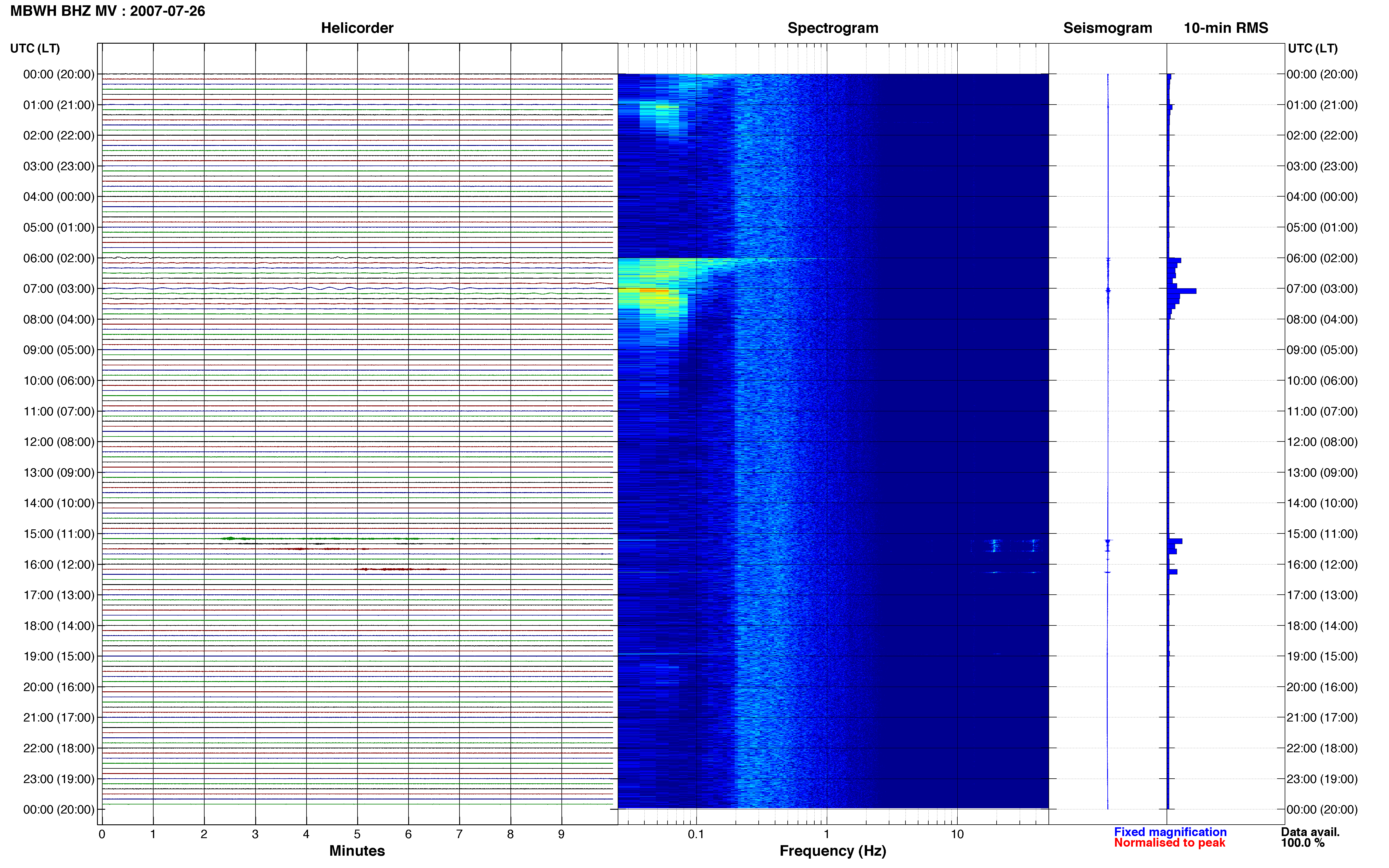Click the left '21:00 (17:00)' time label

tap(59, 718)
